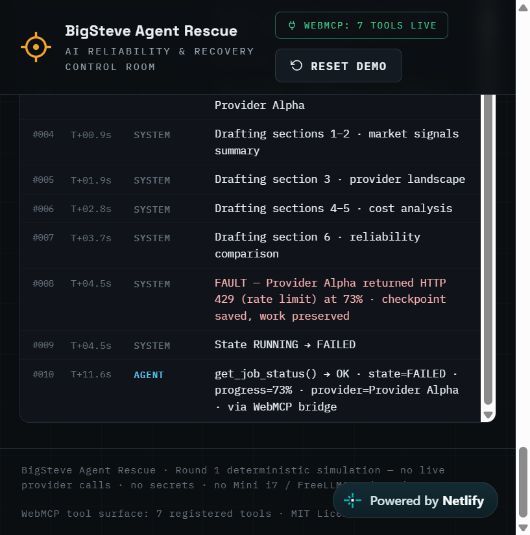Viewport: 530px width, 535px height.
Task: Click the BigSteve Agent Rescue title
Action: tap(151, 31)
